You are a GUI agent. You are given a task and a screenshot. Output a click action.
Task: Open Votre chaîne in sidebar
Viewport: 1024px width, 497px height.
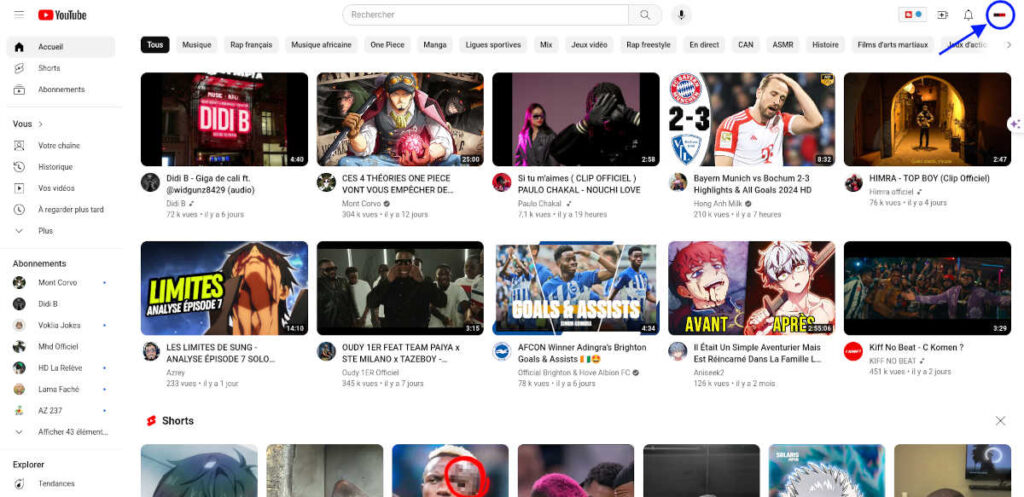(x=61, y=146)
